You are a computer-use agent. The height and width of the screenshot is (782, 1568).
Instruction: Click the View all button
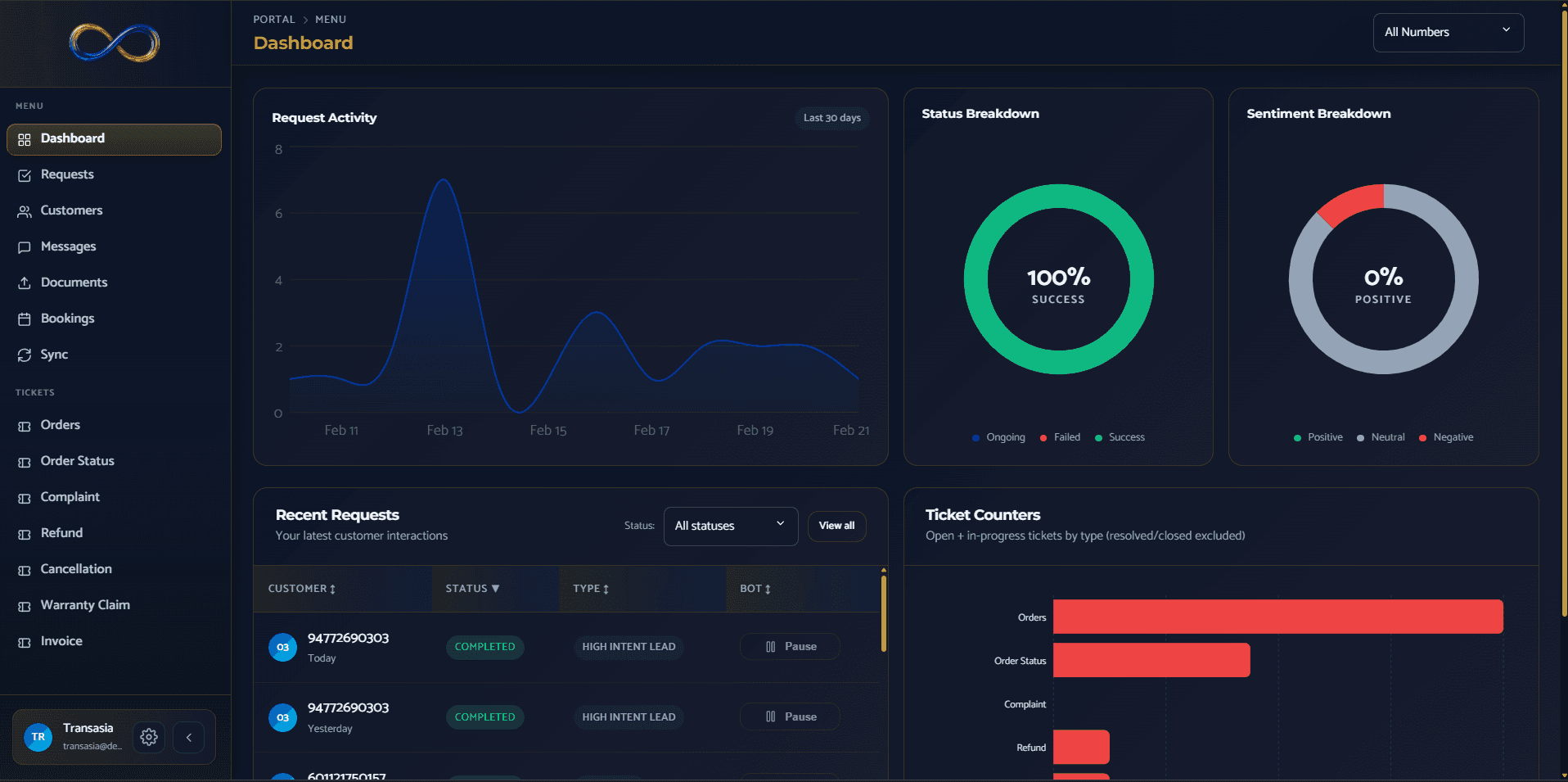[x=836, y=526]
